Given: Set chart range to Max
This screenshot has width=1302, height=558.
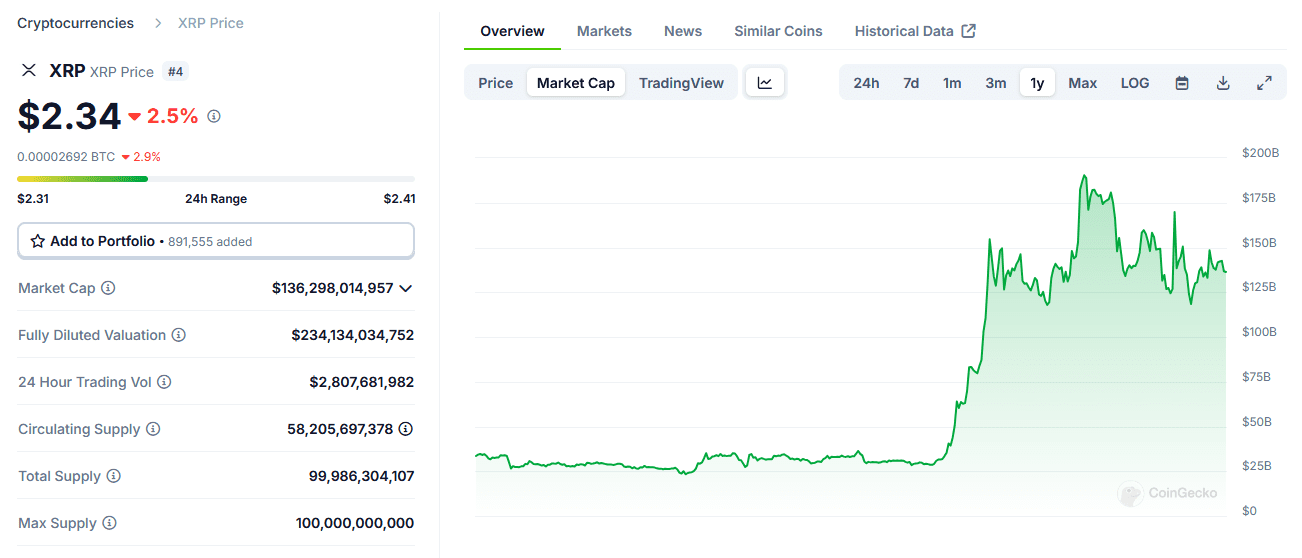Looking at the screenshot, I should 1083,83.
